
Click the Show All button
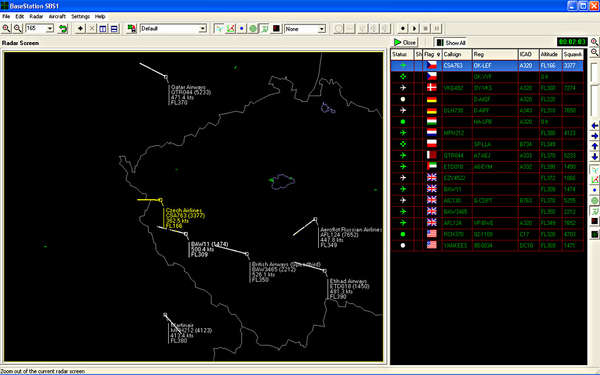click(451, 42)
